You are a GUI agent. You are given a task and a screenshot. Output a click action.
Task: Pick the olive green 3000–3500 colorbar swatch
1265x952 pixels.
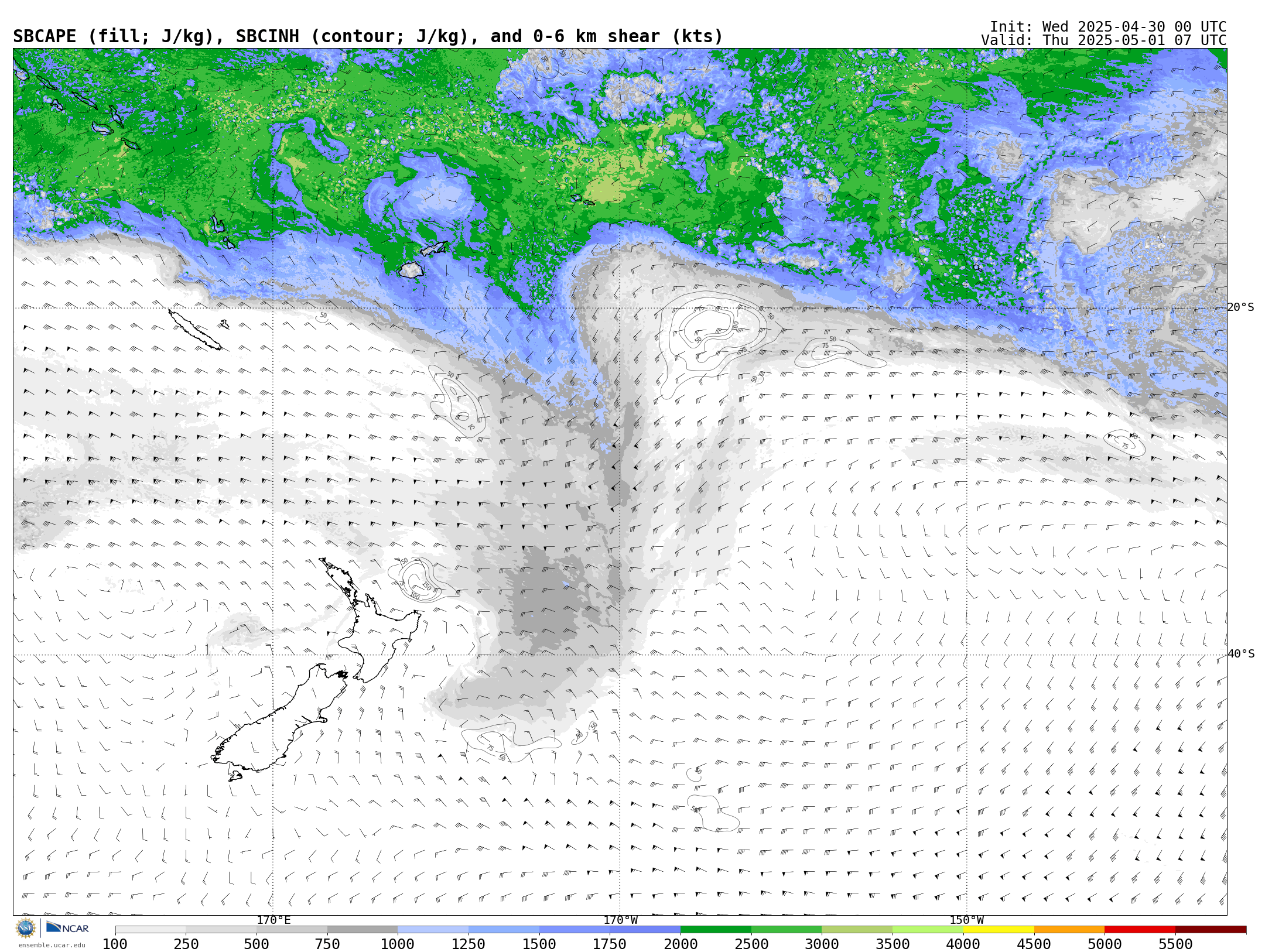857,930
